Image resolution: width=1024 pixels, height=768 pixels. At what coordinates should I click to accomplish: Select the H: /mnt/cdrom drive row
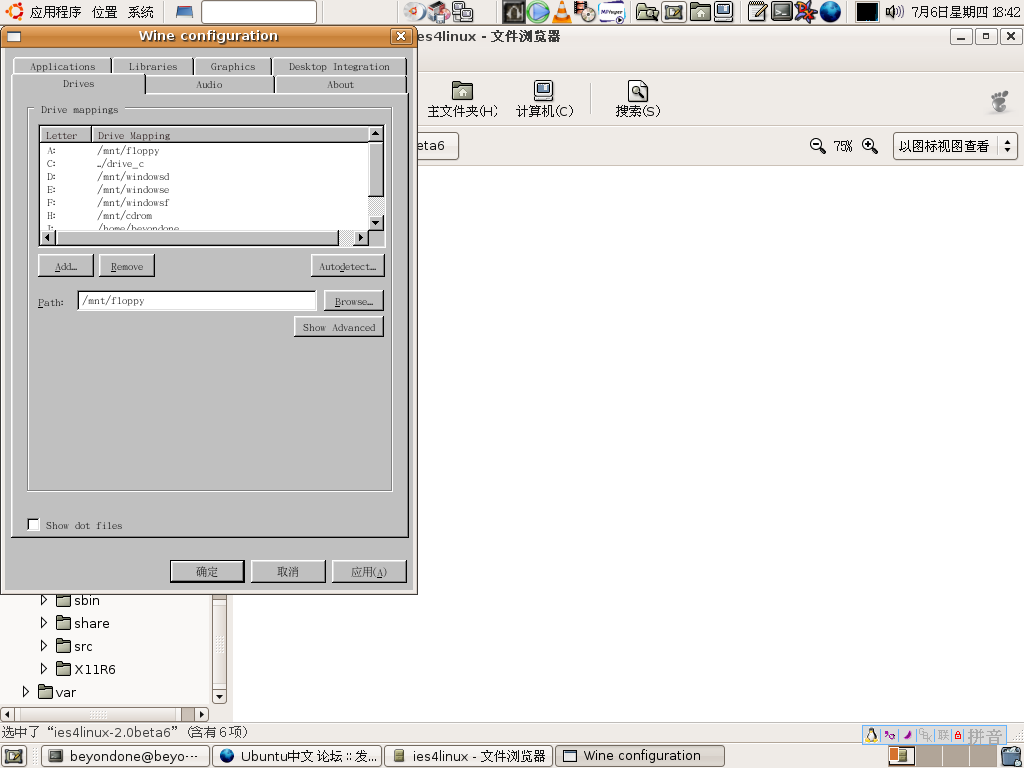coord(204,216)
